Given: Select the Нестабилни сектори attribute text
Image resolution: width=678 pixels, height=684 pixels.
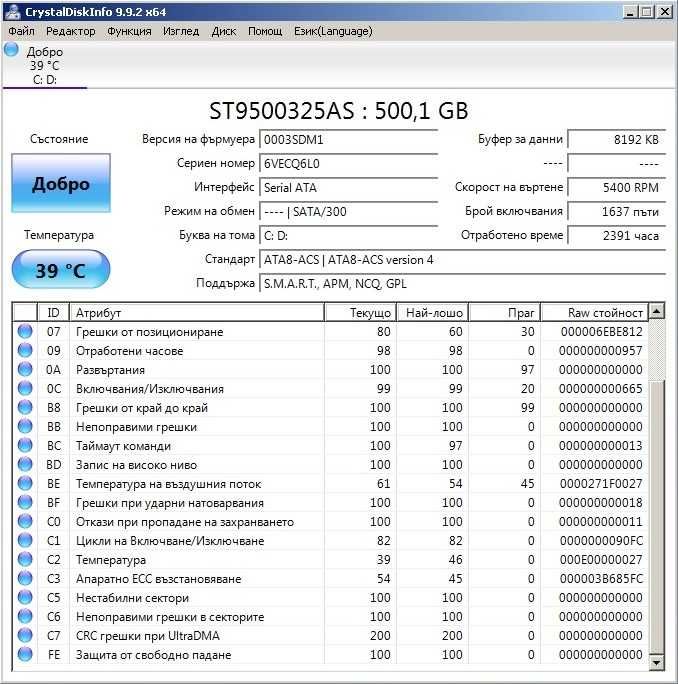Looking at the screenshot, I should [132, 598].
